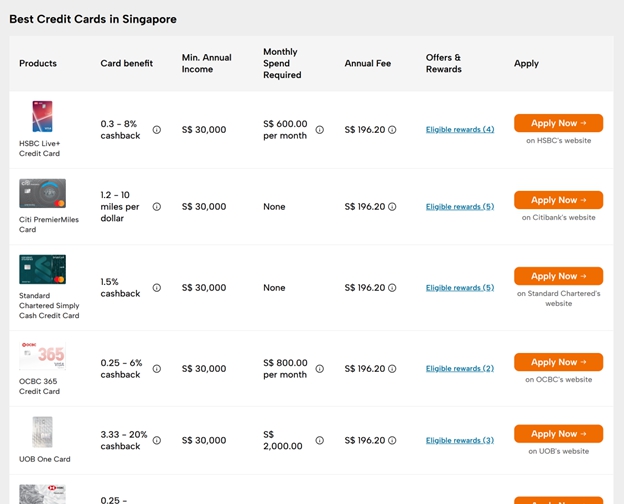624x504 pixels.
Task: Click info icon beside 0.3 – 8% cashback
Action: (x=157, y=130)
